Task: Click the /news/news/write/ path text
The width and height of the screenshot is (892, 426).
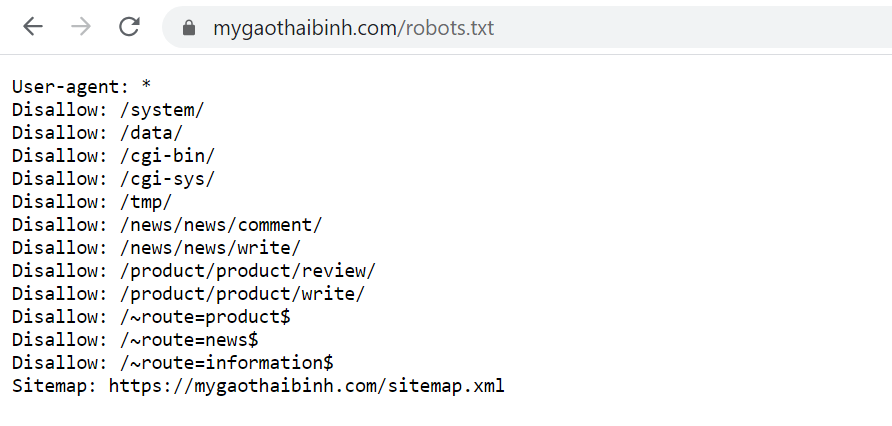Action: click(210, 248)
